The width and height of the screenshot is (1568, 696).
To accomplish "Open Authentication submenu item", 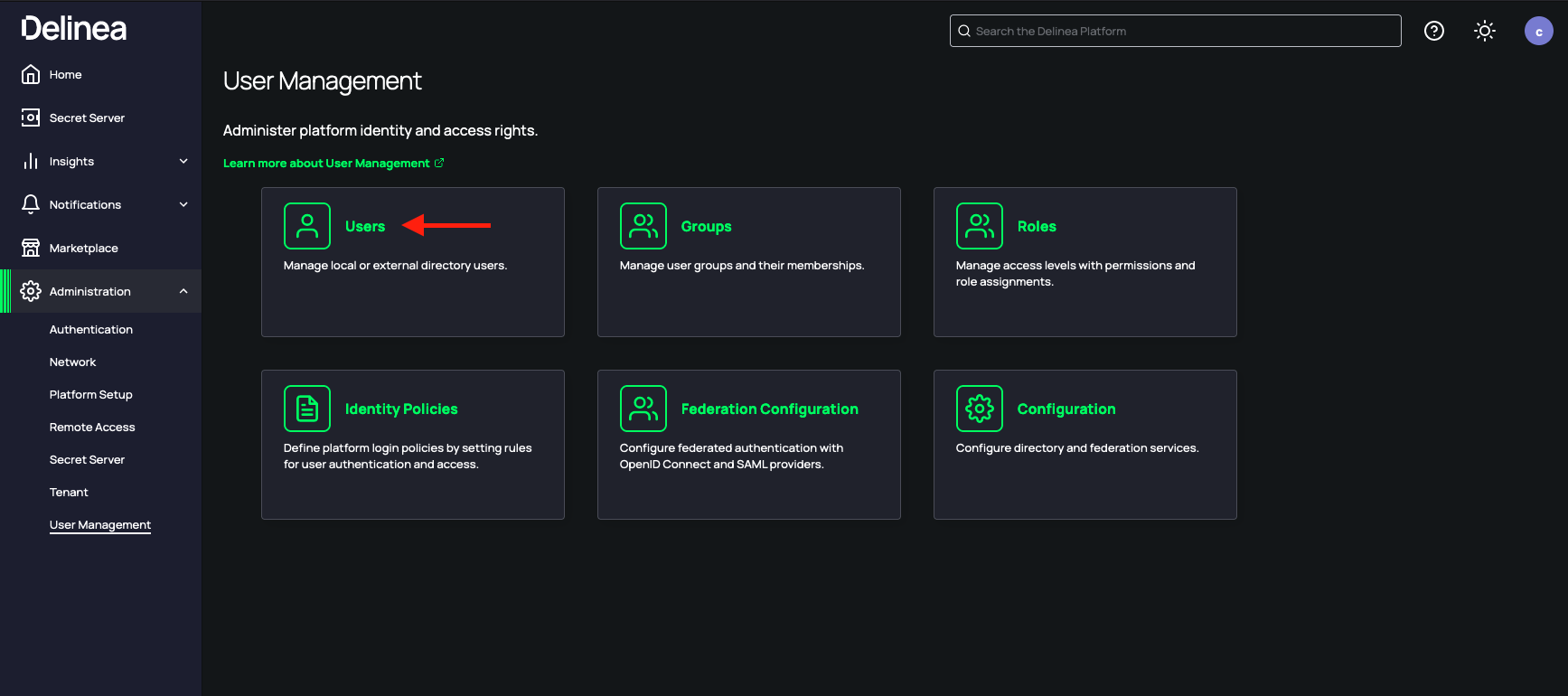I will (x=91, y=330).
